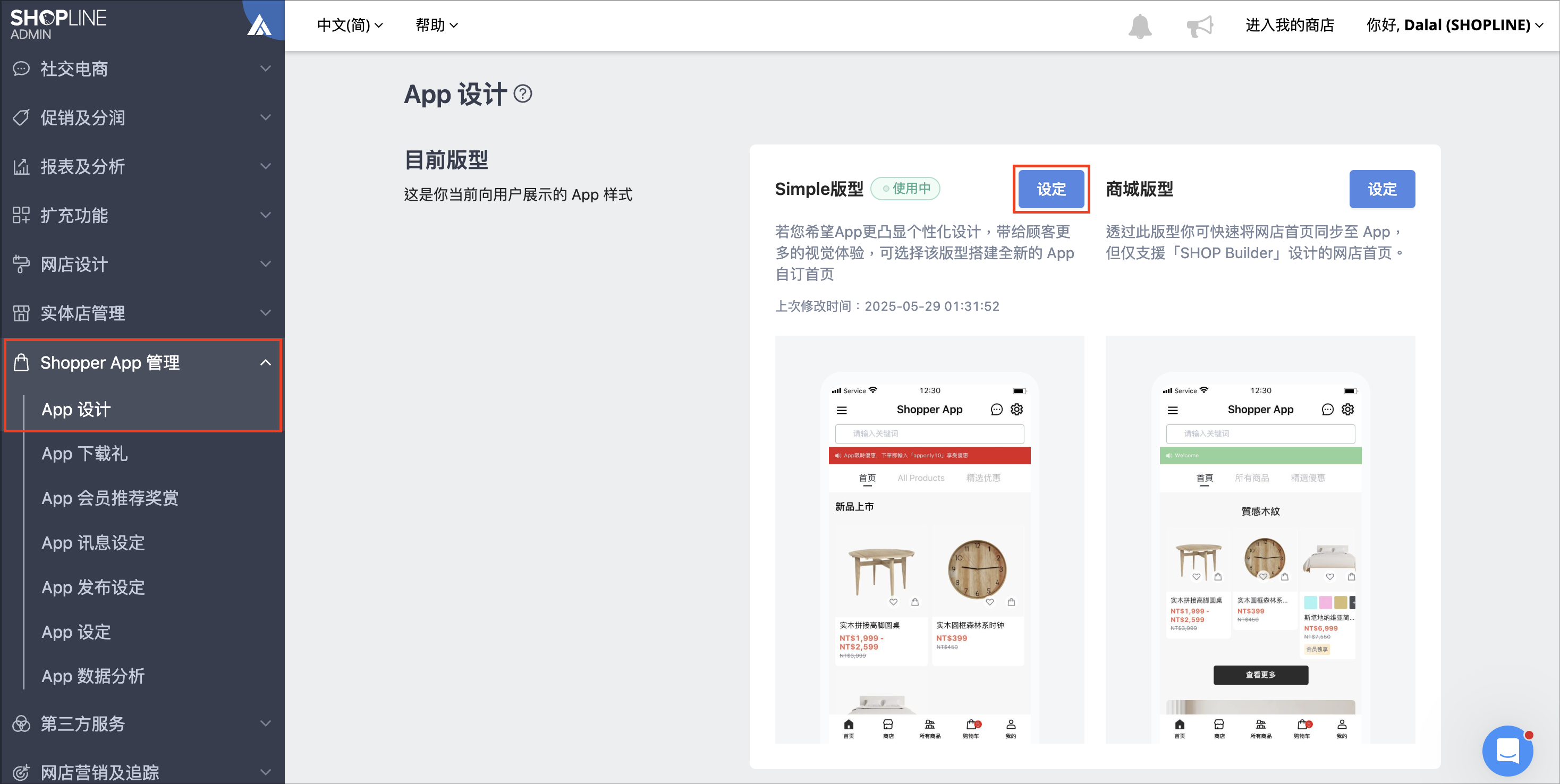Open the live chat bubble widget

[x=1507, y=751]
